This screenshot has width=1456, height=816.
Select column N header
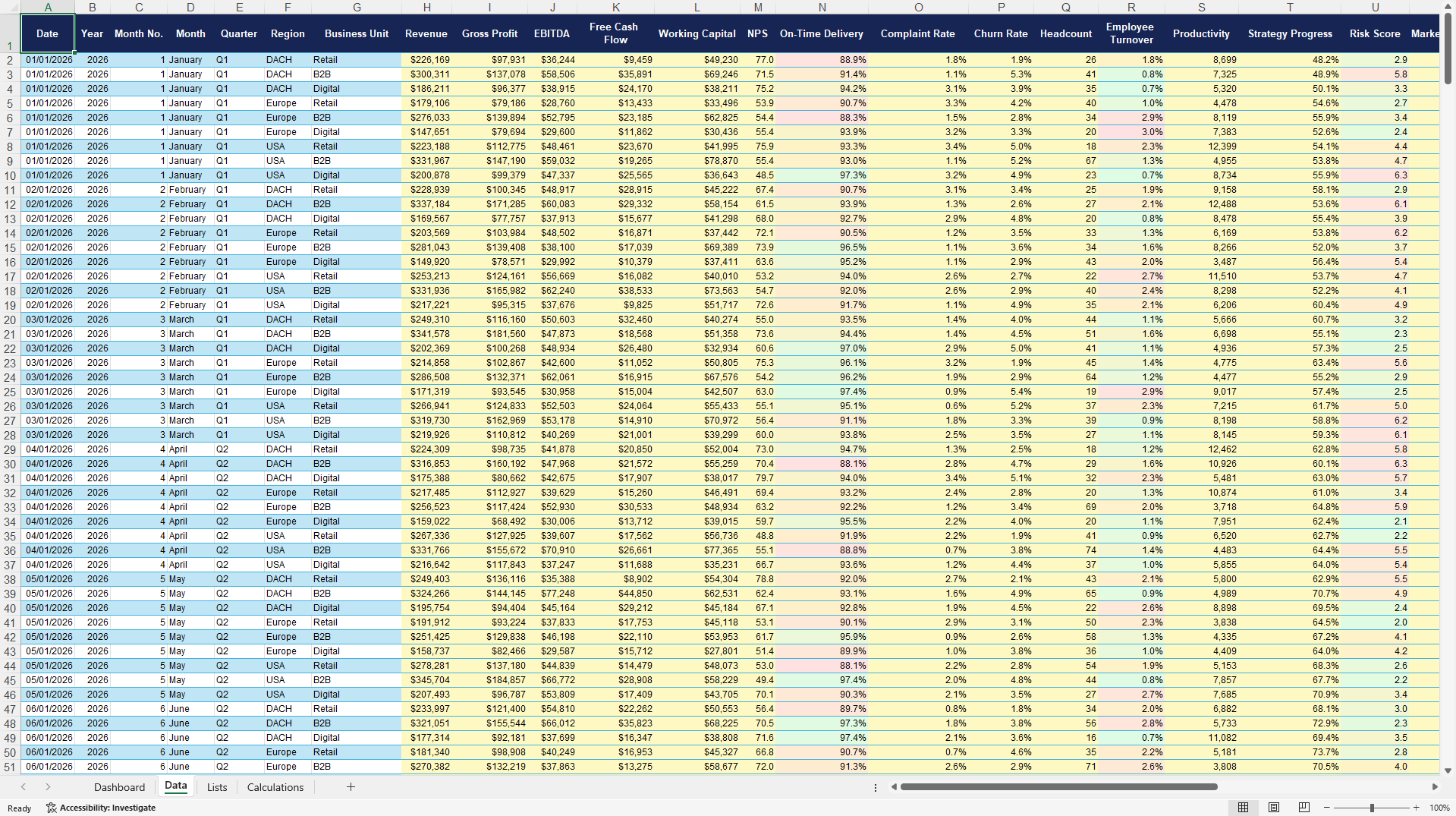[822, 7]
